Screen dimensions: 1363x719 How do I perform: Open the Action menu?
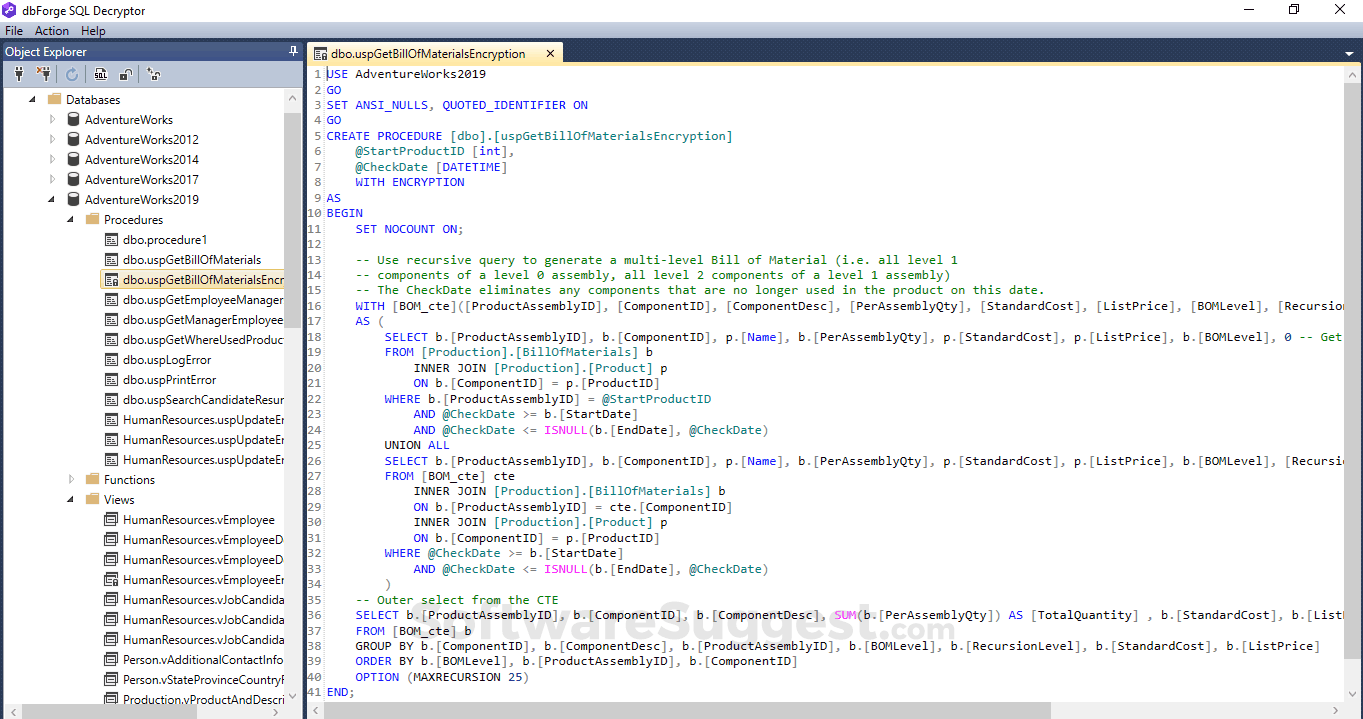pos(52,31)
